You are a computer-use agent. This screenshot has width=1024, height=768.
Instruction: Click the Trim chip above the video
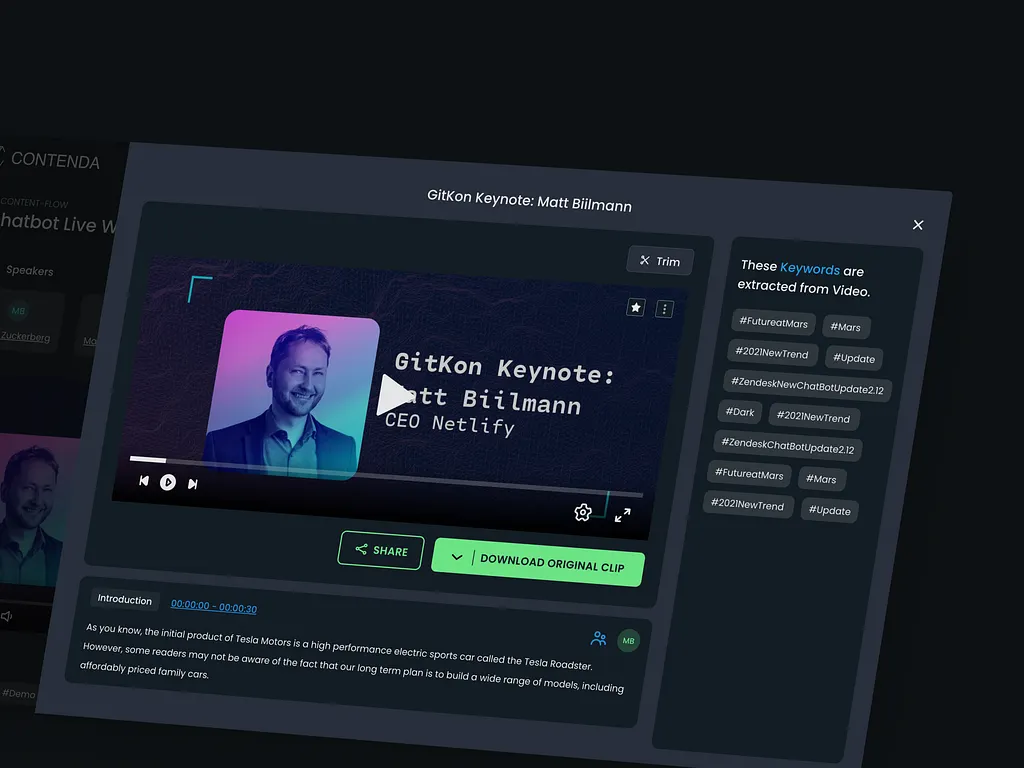[x=659, y=260]
